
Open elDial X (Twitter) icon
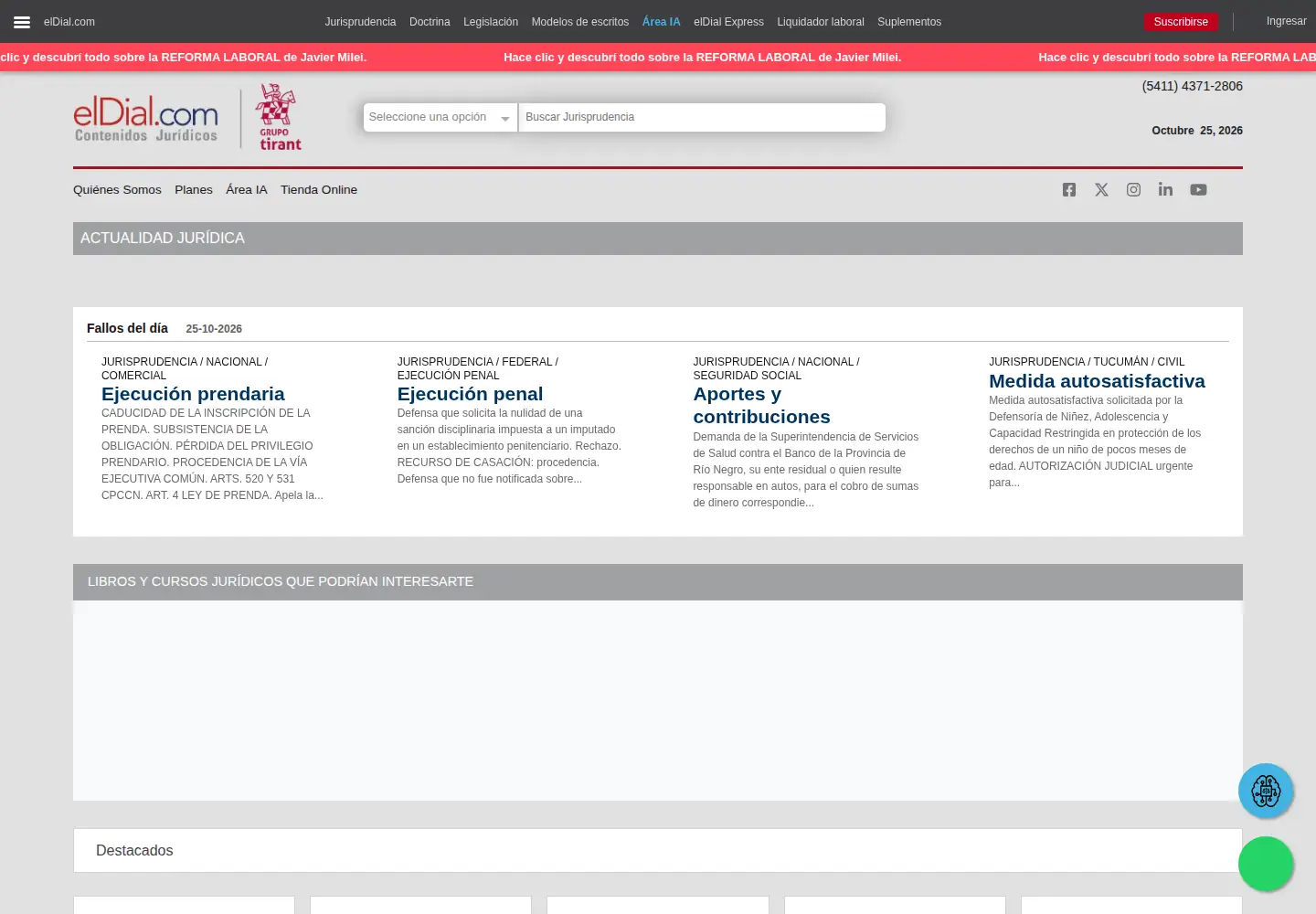(1101, 189)
